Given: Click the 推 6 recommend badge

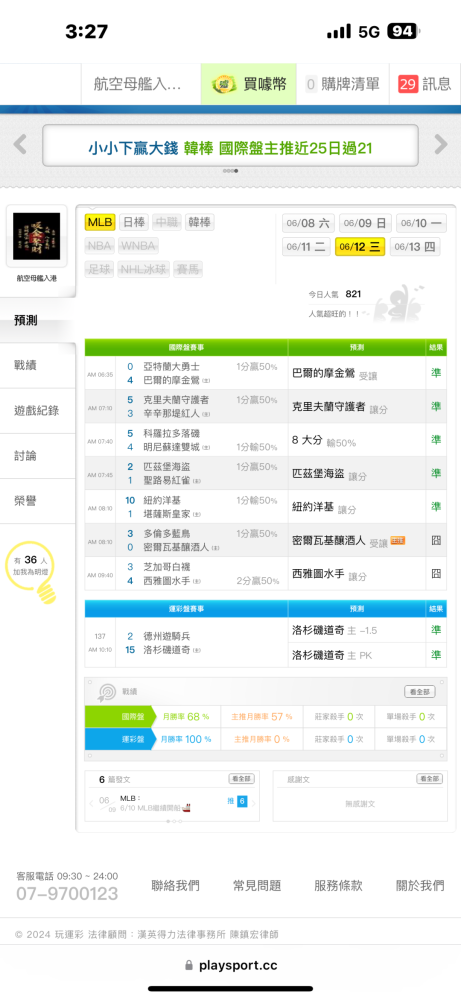Looking at the screenshot, I should [x=238, y=801].
